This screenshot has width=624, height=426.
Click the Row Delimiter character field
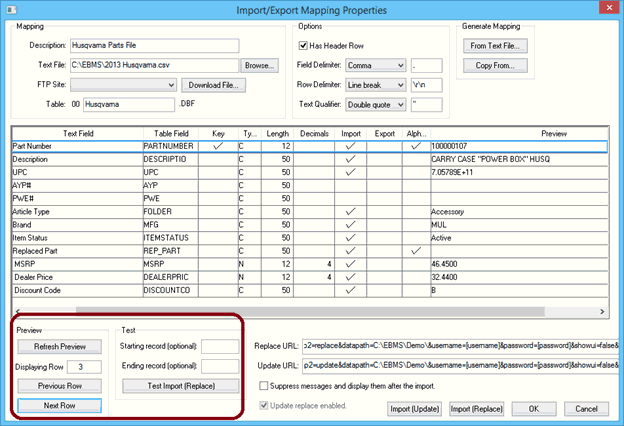tap(427, 85)
